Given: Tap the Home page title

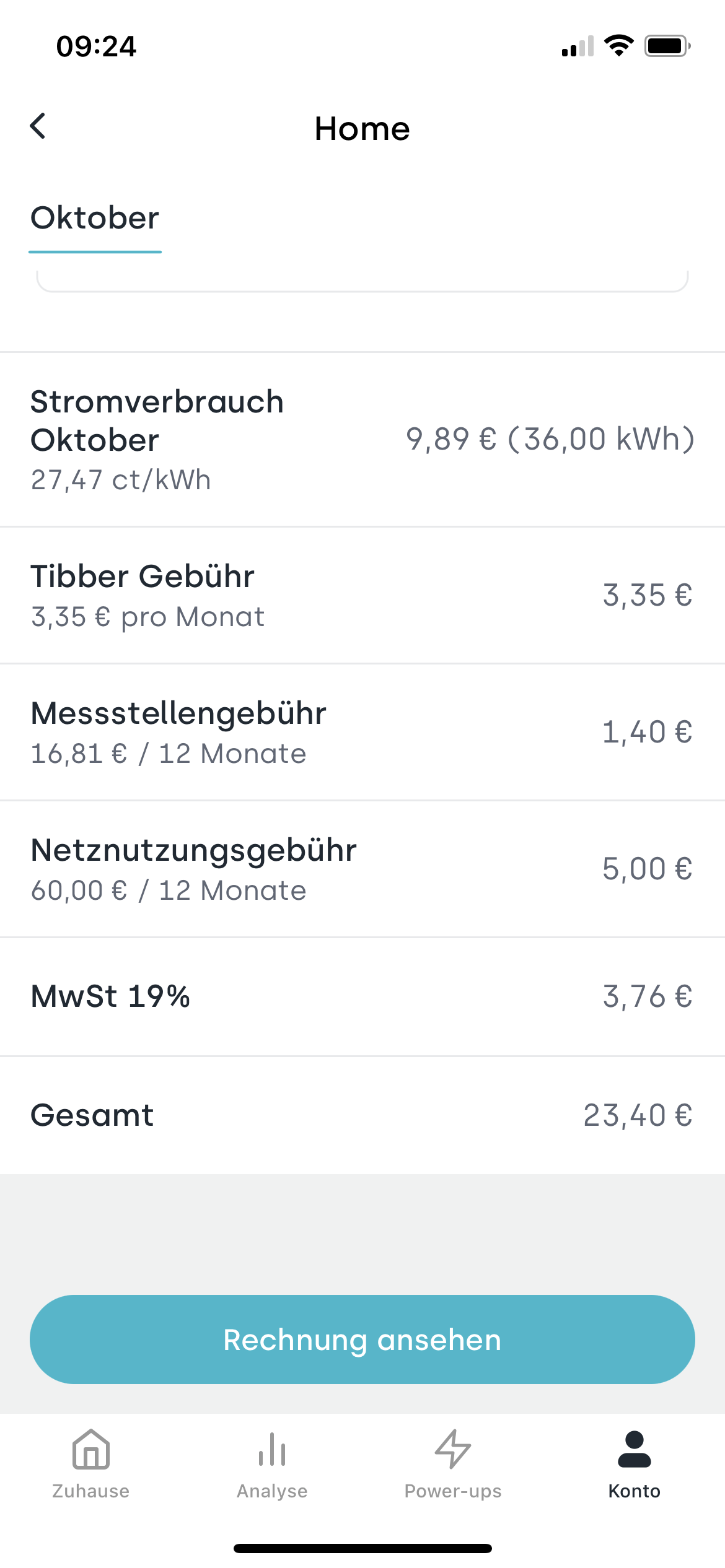Looking at the screenshot, I should point(362,129).
